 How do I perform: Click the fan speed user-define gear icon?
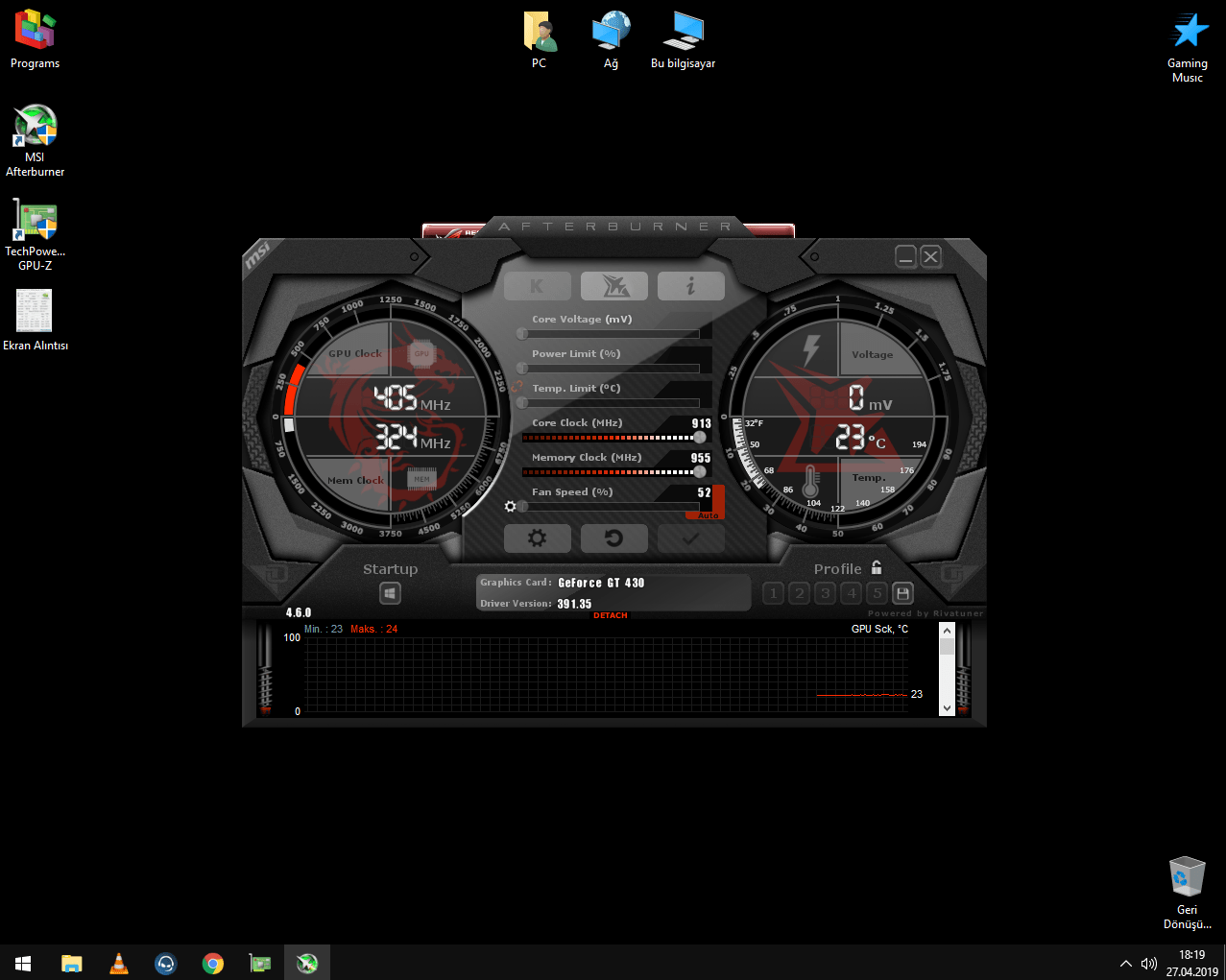pos(510,507)
